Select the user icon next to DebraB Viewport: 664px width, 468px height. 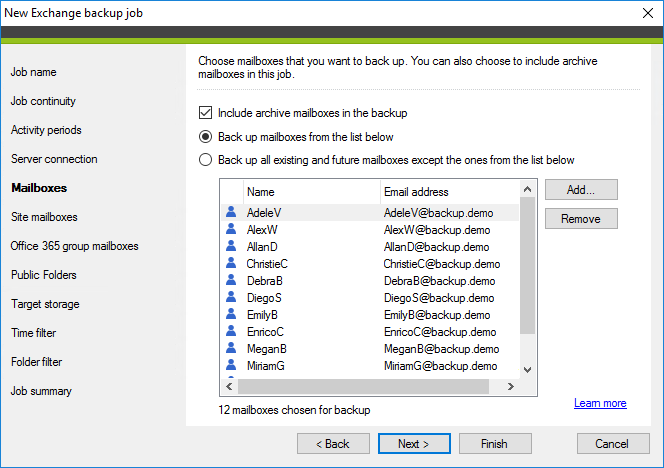tap(231, 280)
